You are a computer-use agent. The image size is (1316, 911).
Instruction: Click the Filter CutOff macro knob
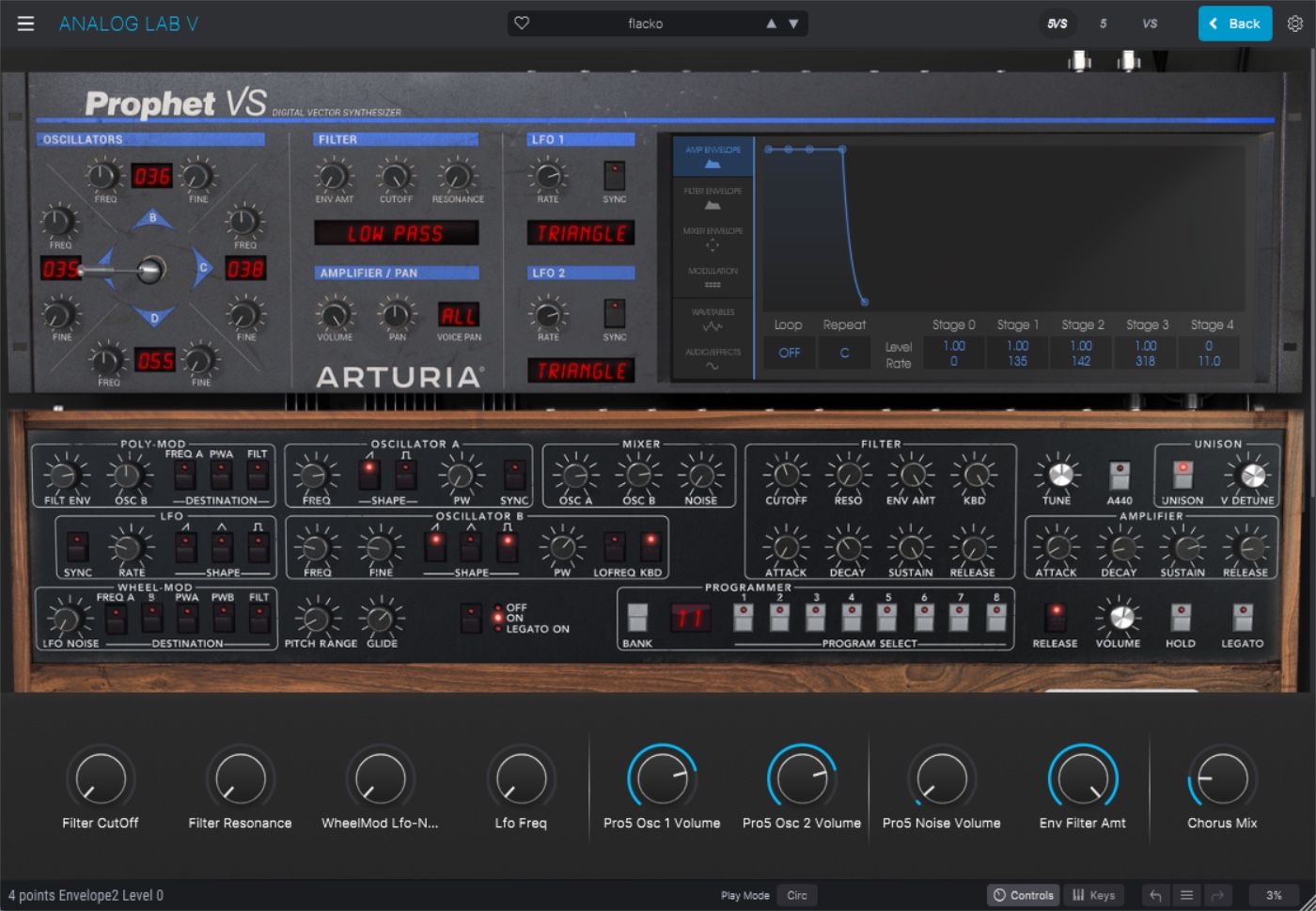pyautogui.click(x=101, y=778)
